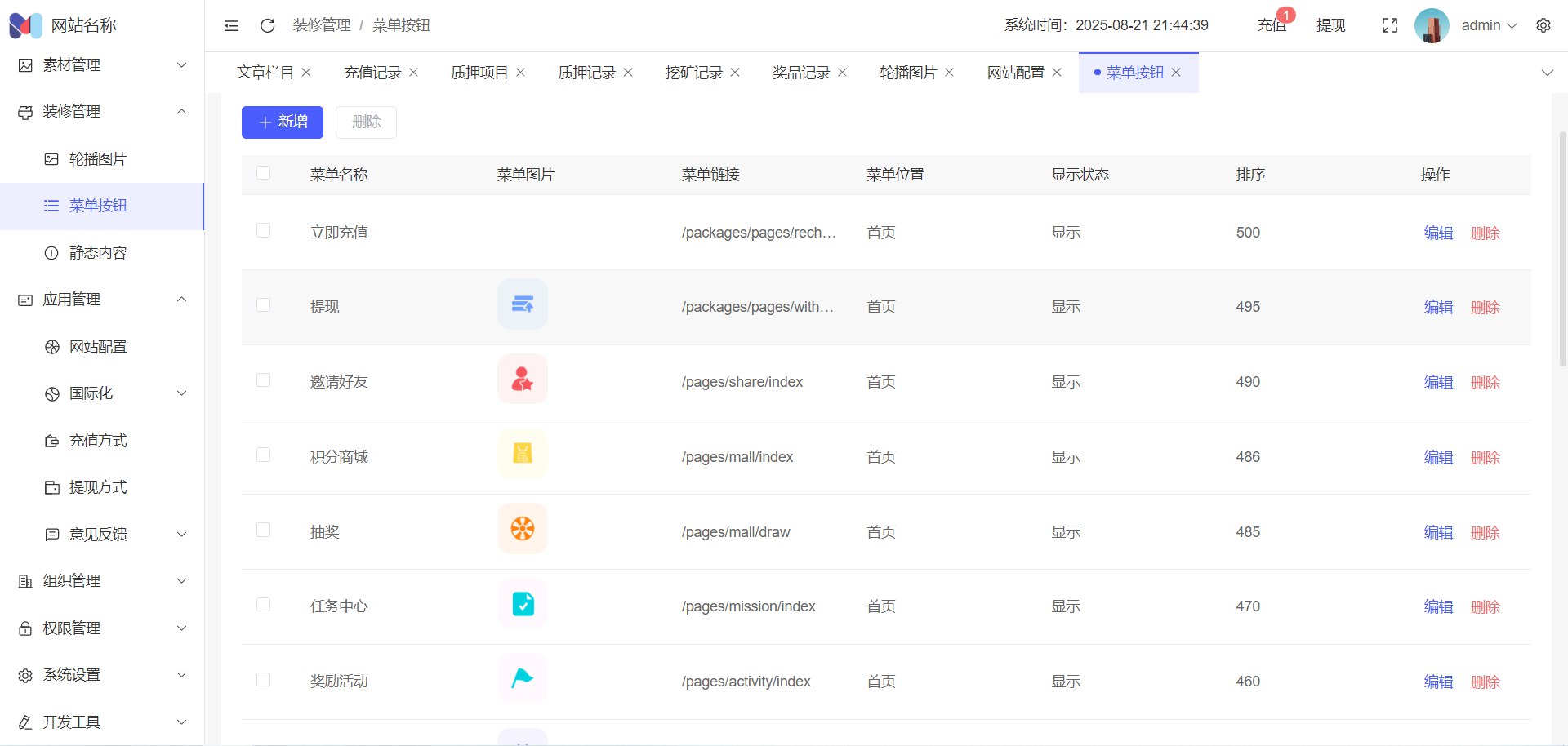This screenshot has width=1568, height=746.
Task: Switch to the 轮播图片 tab
Action: coord(907,73)
